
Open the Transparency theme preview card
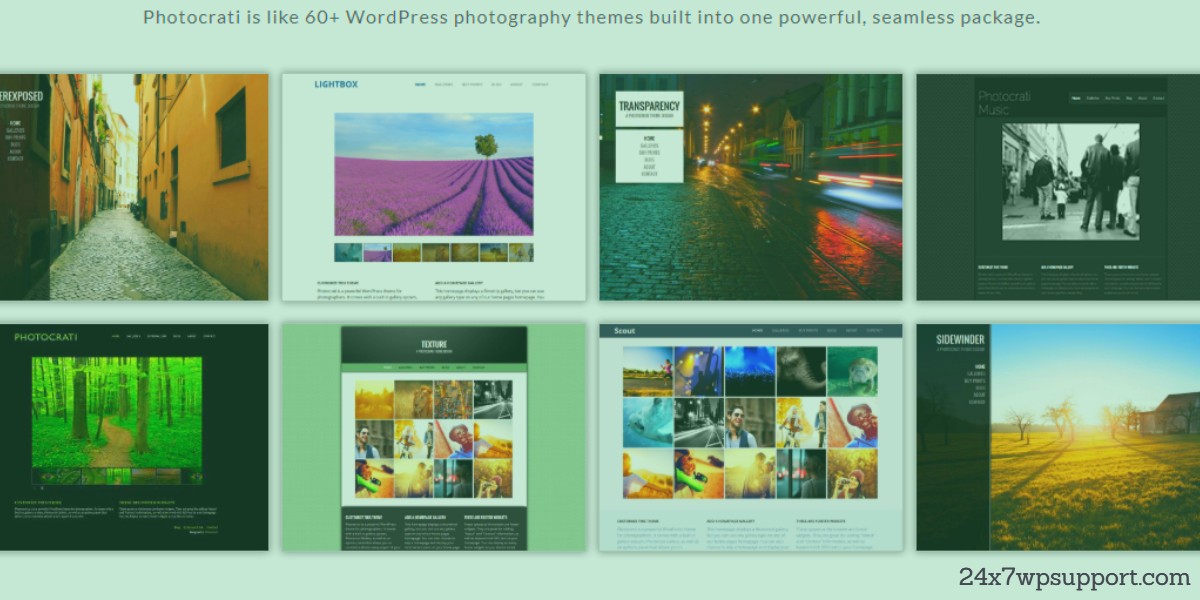point(750,187)
